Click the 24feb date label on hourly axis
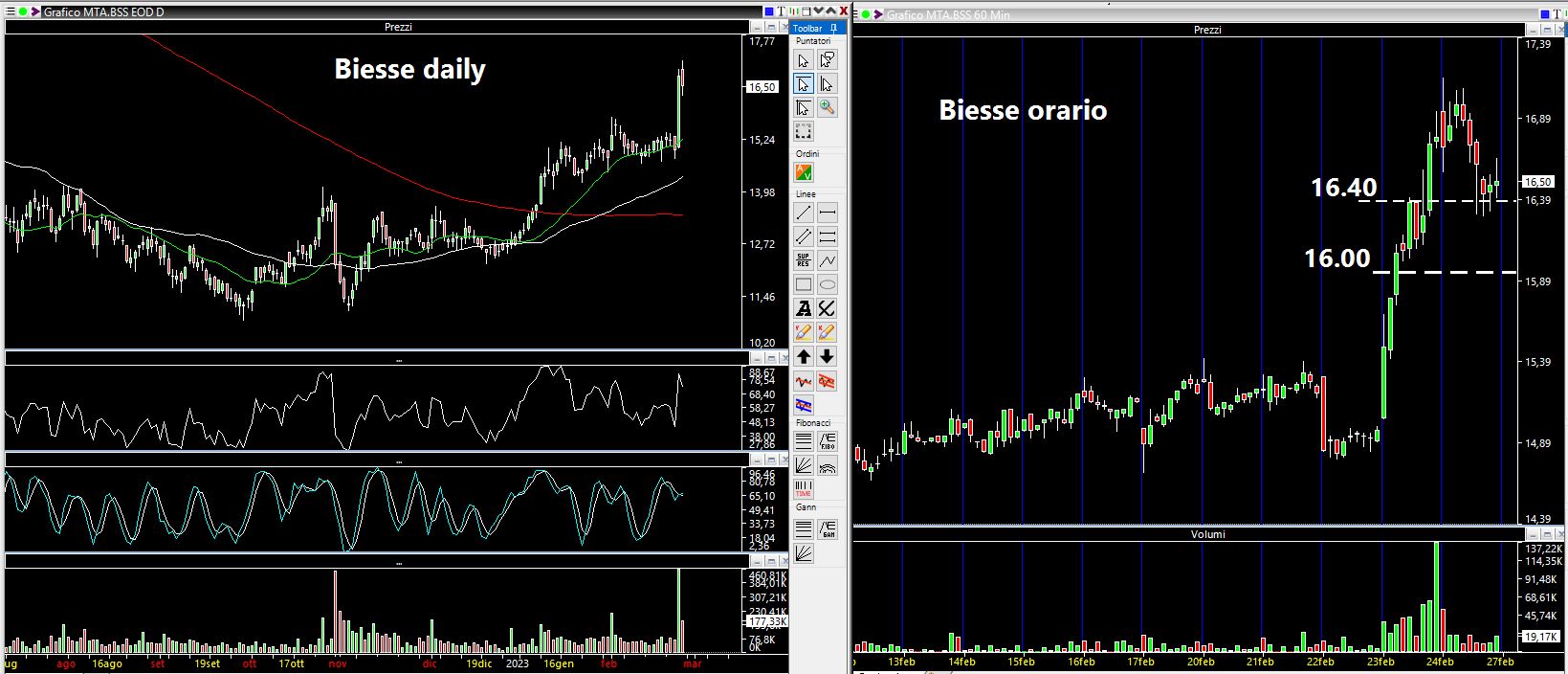This screenshot has width=1568, height=674. click(1440, 662)
